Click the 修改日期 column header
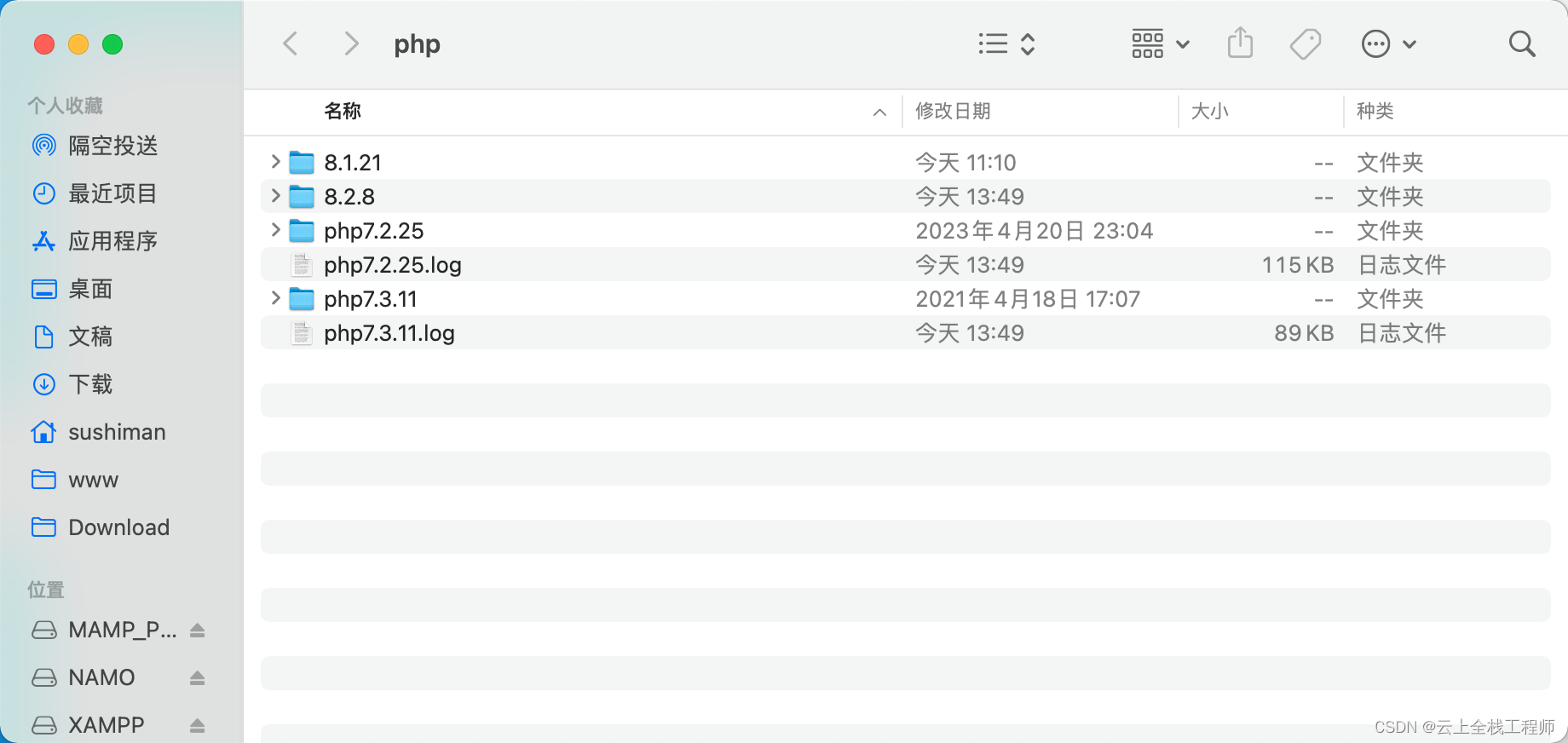Image resolution: width=1568 pixels, height=743 pixels. click(x=953, y=111)
